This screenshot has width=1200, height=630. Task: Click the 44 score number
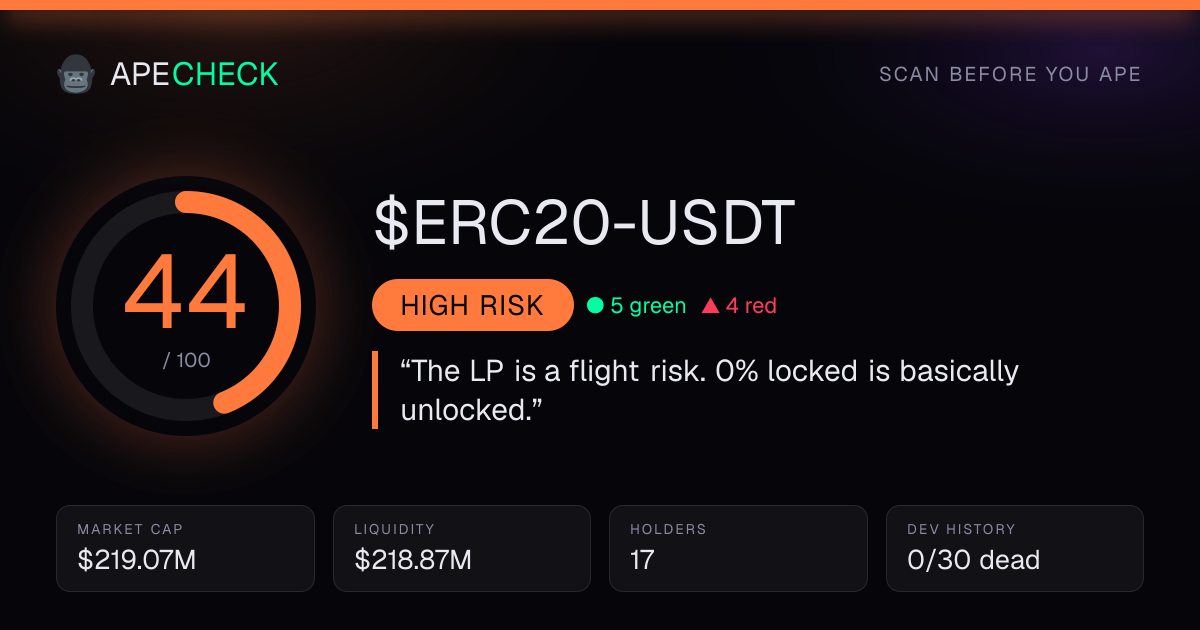click(x=185, y=294)
